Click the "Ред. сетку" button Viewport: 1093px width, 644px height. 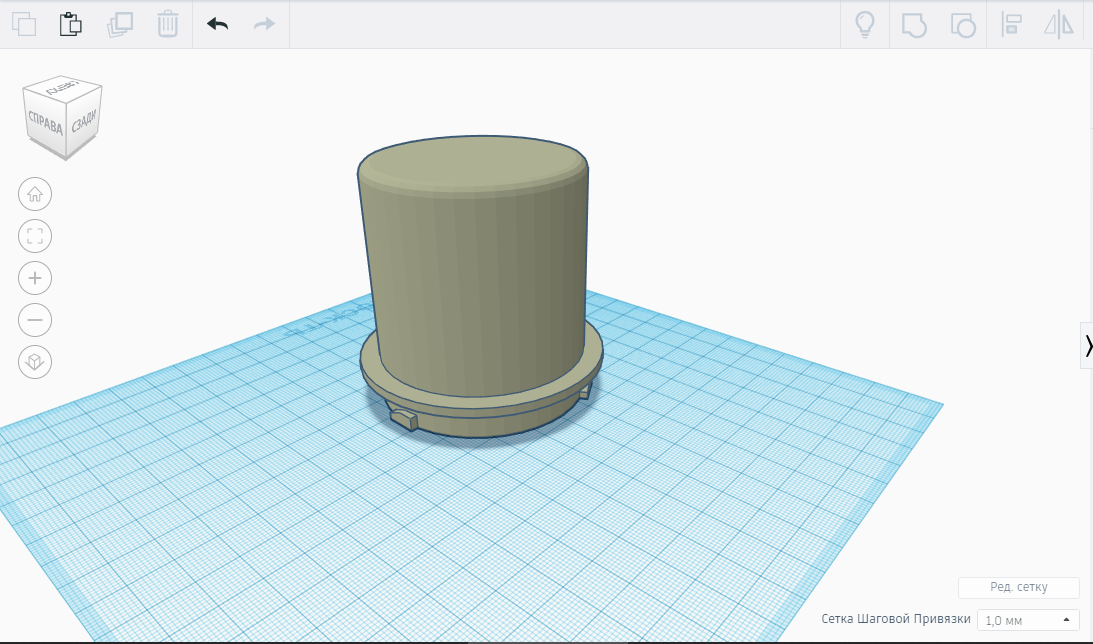(1018, 588)
